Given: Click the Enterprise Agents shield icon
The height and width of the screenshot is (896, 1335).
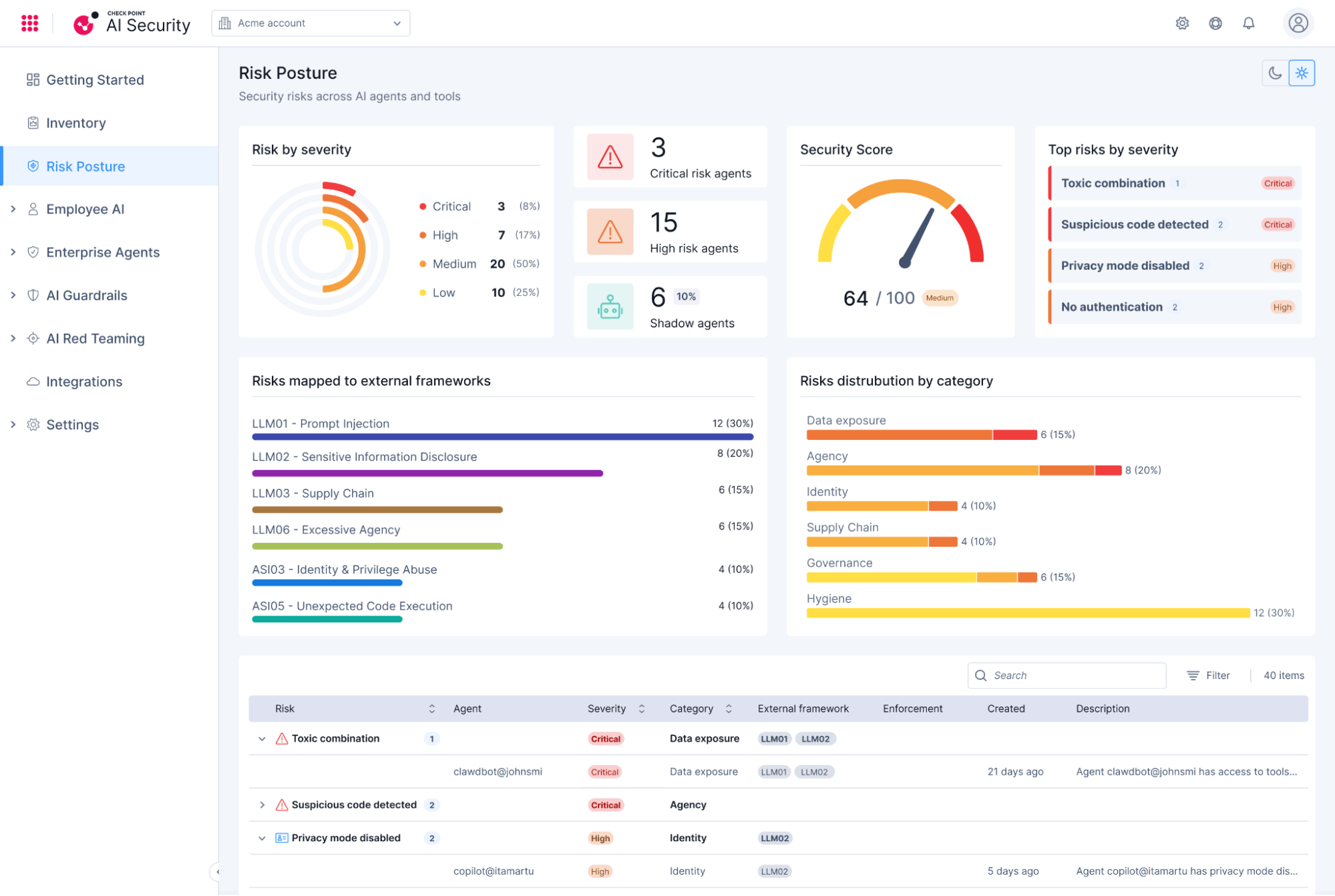Looking at the screenshot, I should (x=33, y=252).
